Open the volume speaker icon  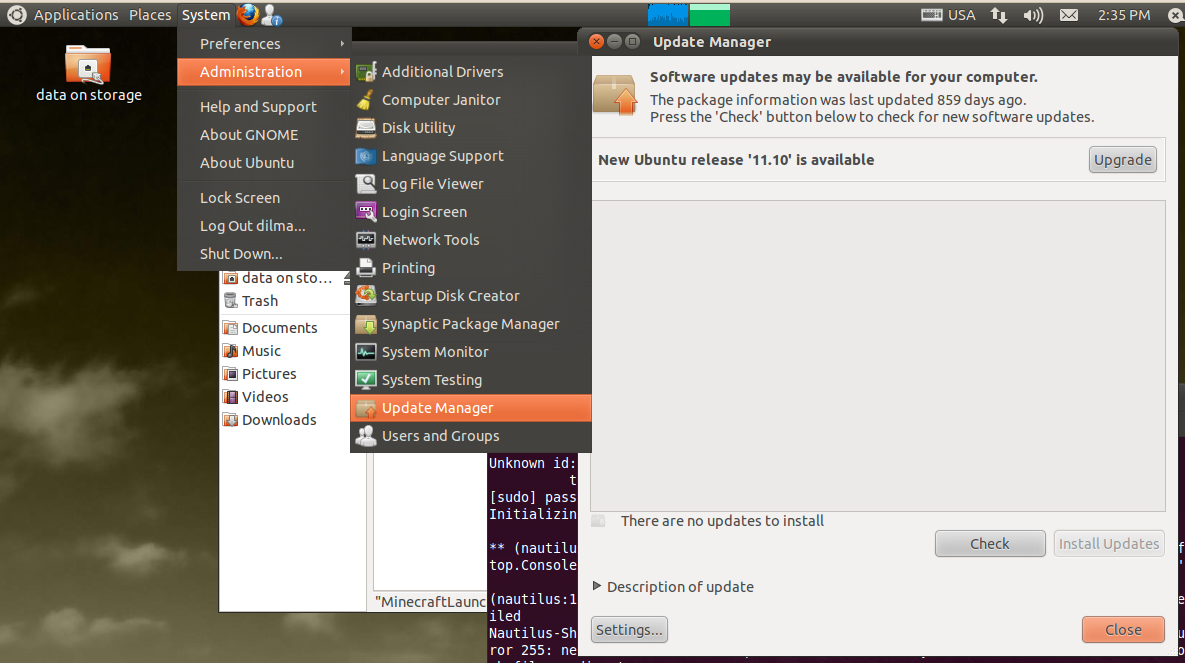1033,15
